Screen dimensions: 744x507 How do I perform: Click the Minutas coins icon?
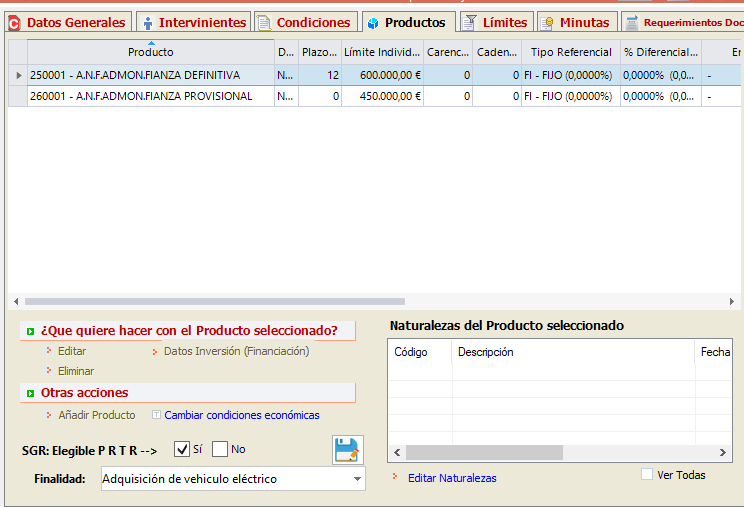pos(547,23)
